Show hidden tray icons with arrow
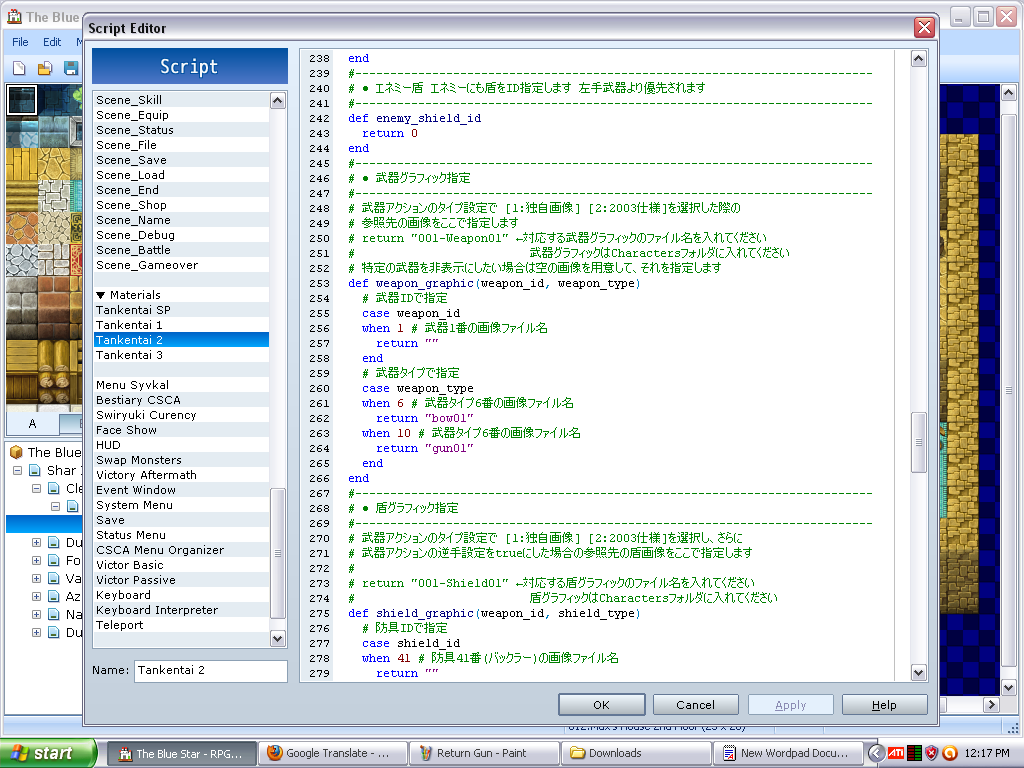1024x768 pixels. pyautogui.click(x=876, y=753)
